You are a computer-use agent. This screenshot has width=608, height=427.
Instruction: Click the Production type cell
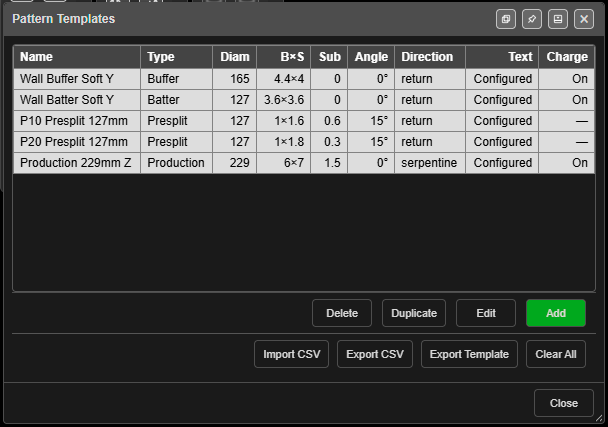tap(176, 163)
